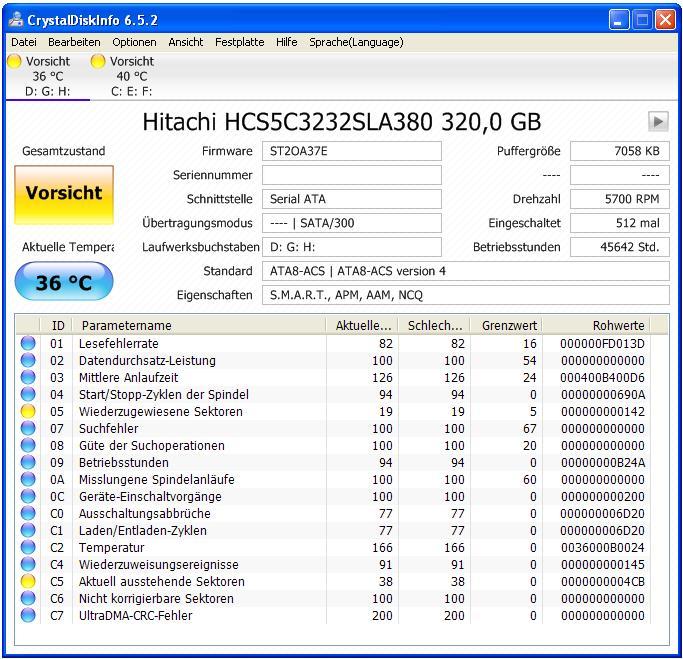The width and height of the screenshot is (683, 659).
Task: Click the blue status icon for Suchfehler
Action: pos(28,428)
